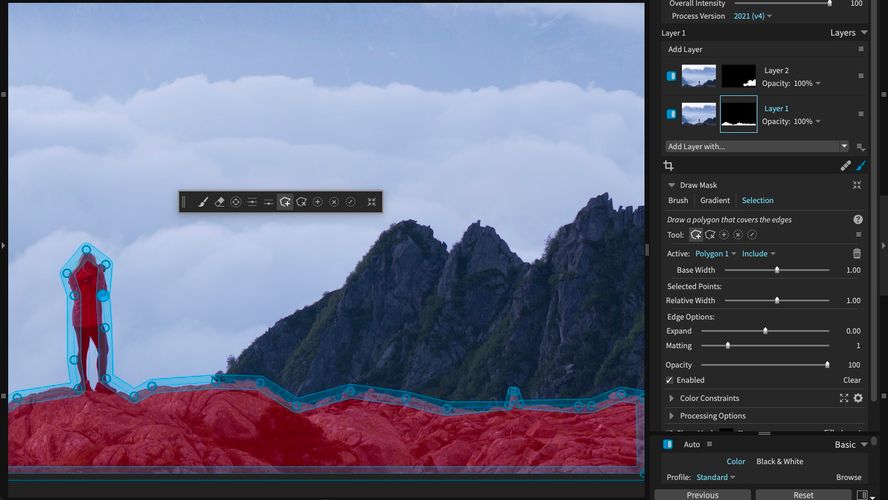Delete active polygon with trash icon
This screenshot has height=500, width=888.
[x=857, y=253]
